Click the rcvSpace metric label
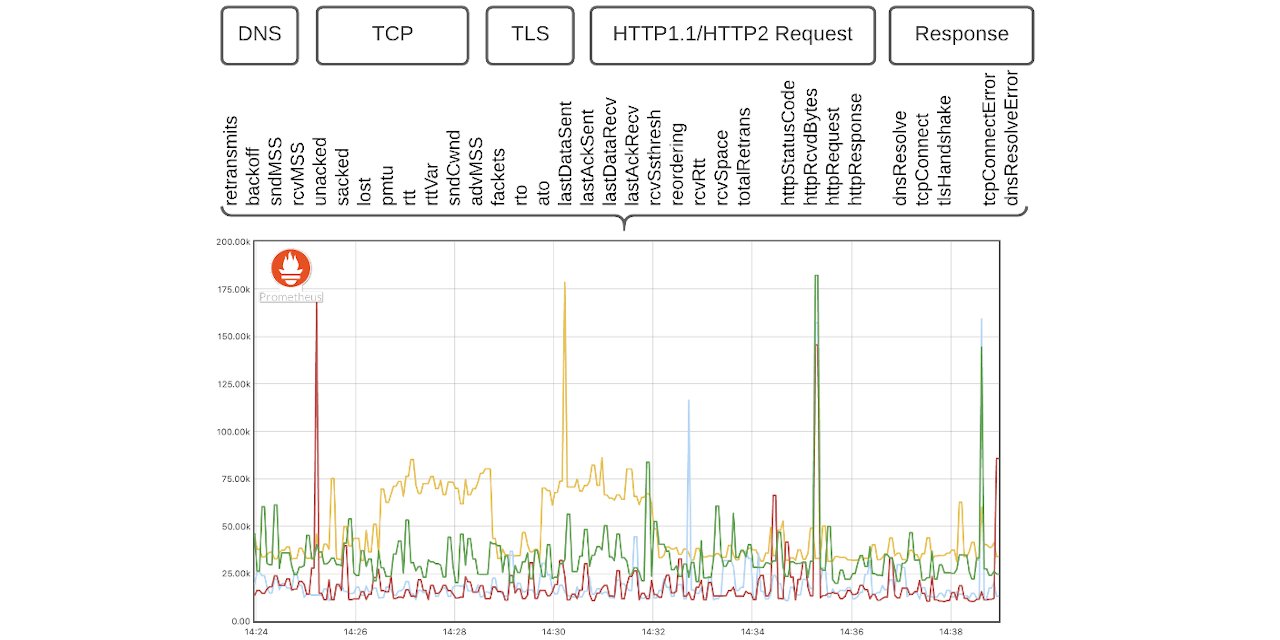The image size is (1280, 640). [721, 169]
